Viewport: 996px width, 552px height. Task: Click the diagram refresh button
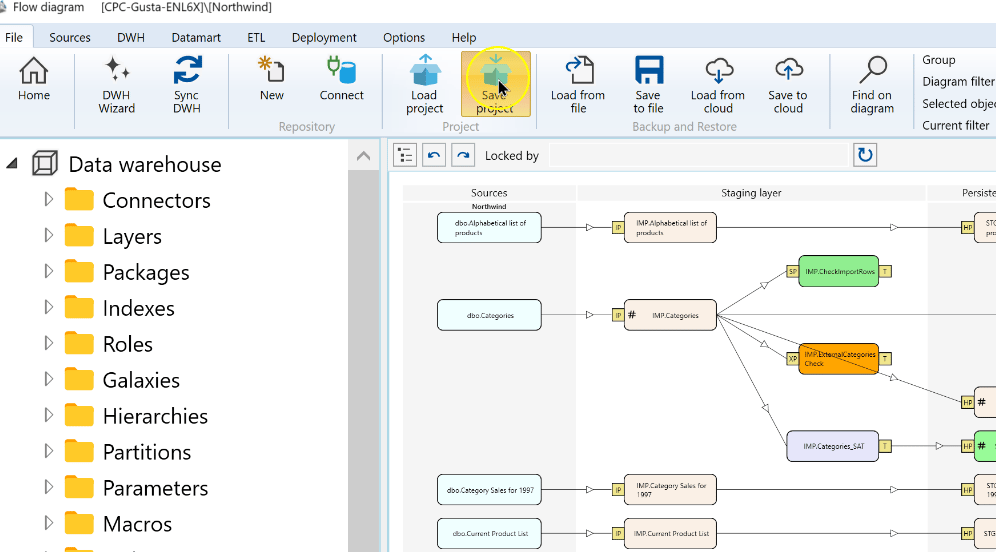(x=865, y=155)
